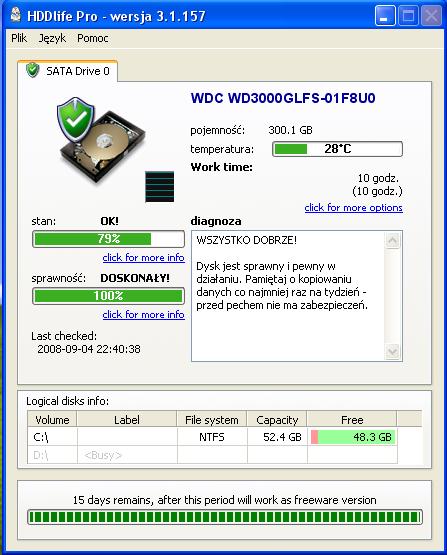Image resolution: width=447 pixels, height=555 pixels.
Task: Open the Język menu
Action: [52, 38]
